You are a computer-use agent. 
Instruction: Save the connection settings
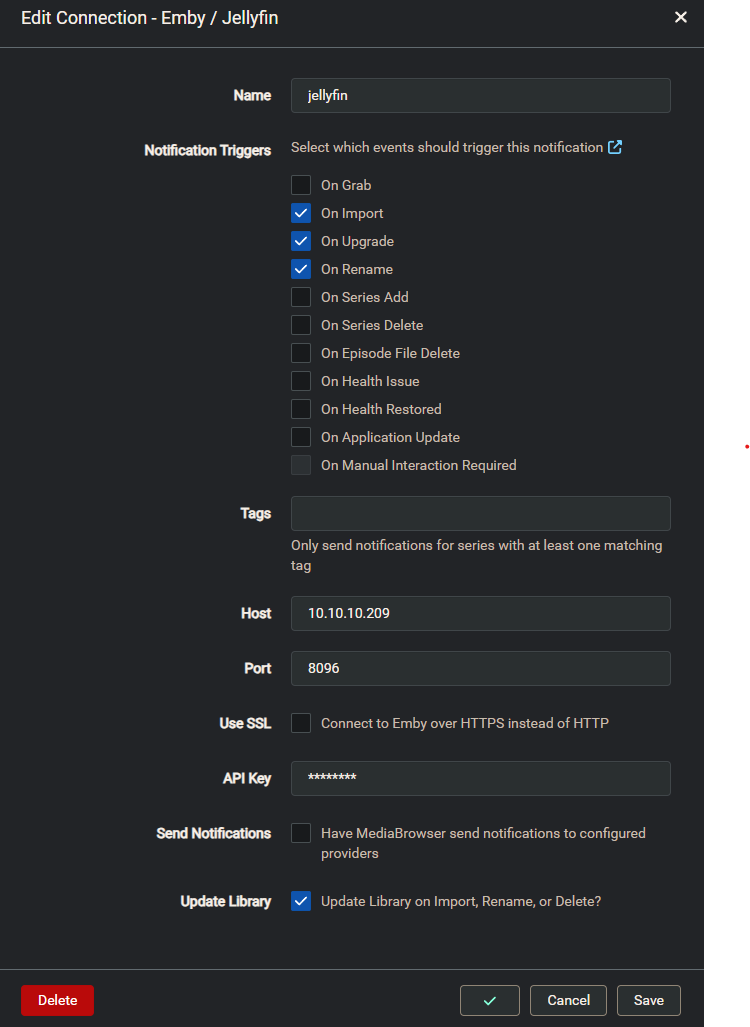click(648, 1000)
